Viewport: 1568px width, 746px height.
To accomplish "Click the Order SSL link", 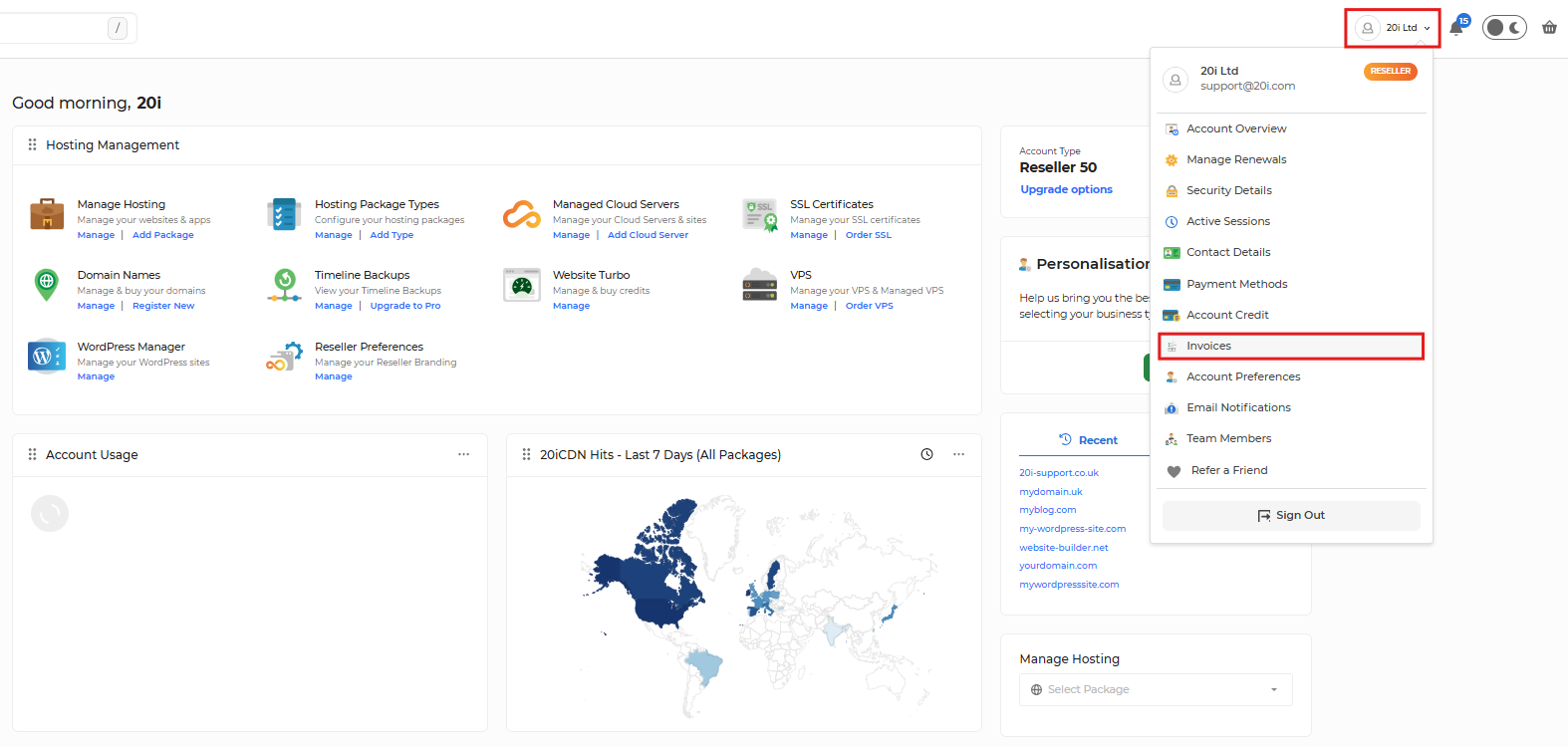I will click(x=869, y=235).
